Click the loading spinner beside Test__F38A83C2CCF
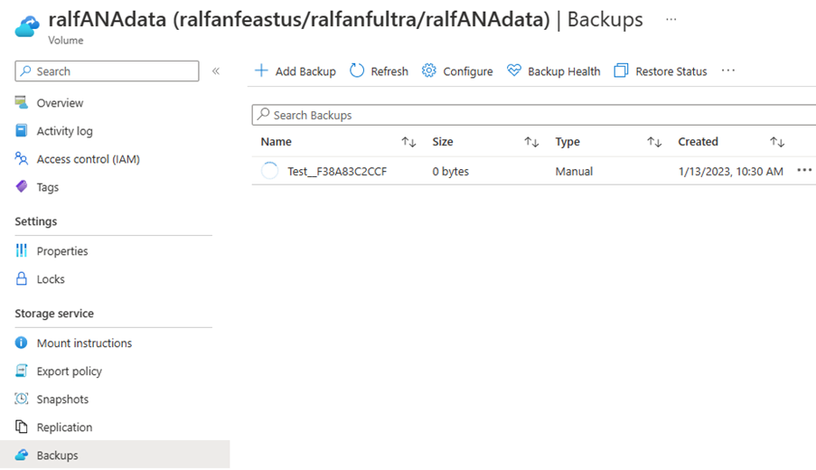The height and width of the screenshot is (470, 816). point(270,171)
